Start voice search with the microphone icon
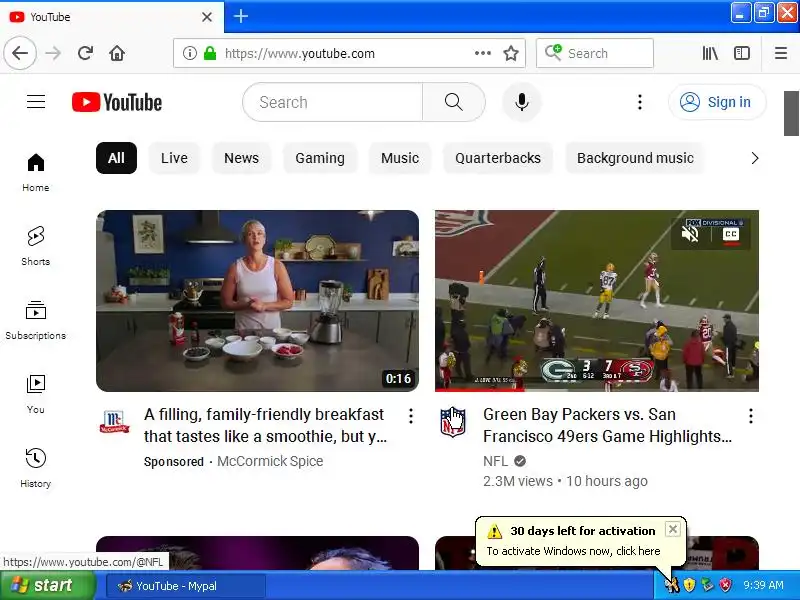 click(521, 102)
